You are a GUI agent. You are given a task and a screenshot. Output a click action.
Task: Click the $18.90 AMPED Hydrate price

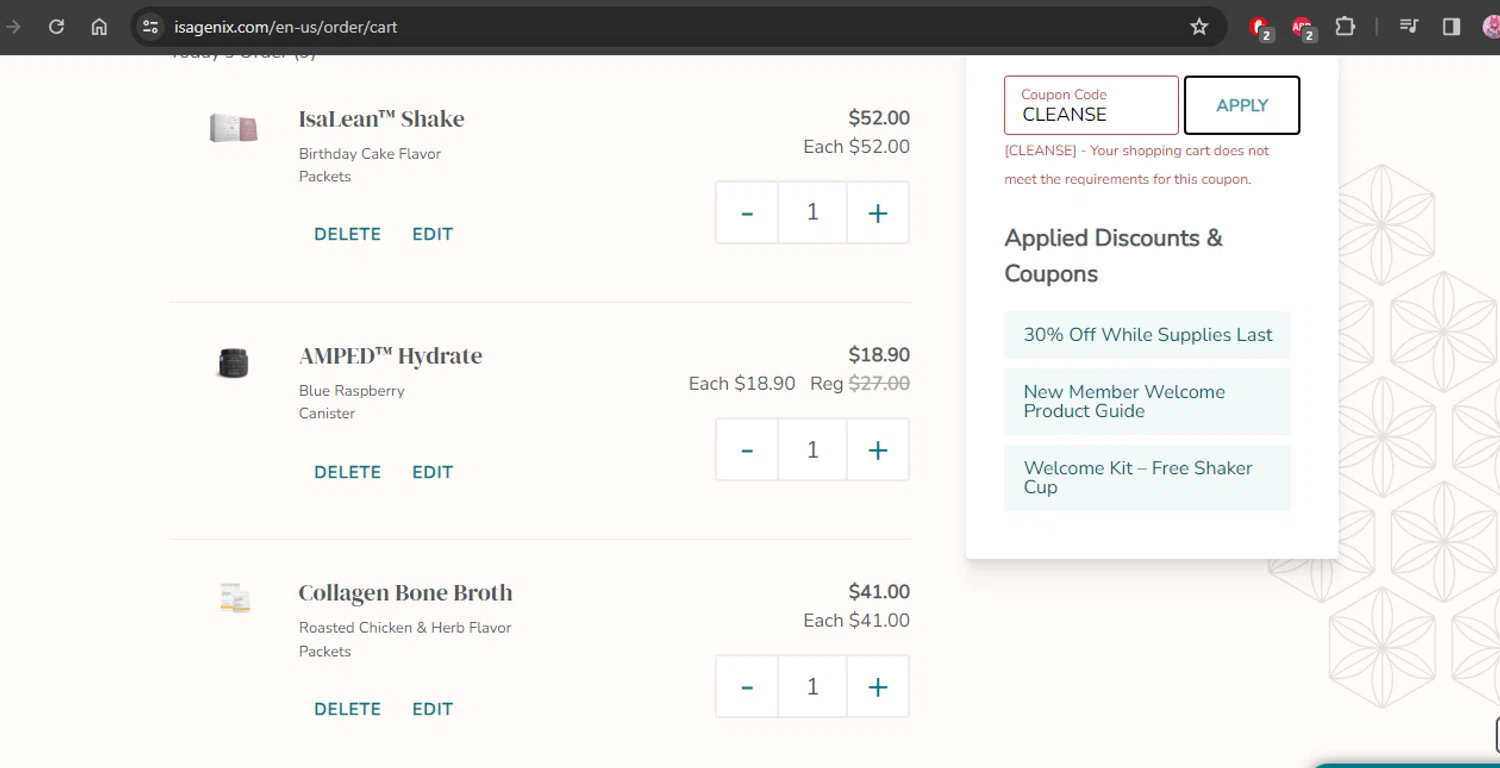tap(879, 355)
